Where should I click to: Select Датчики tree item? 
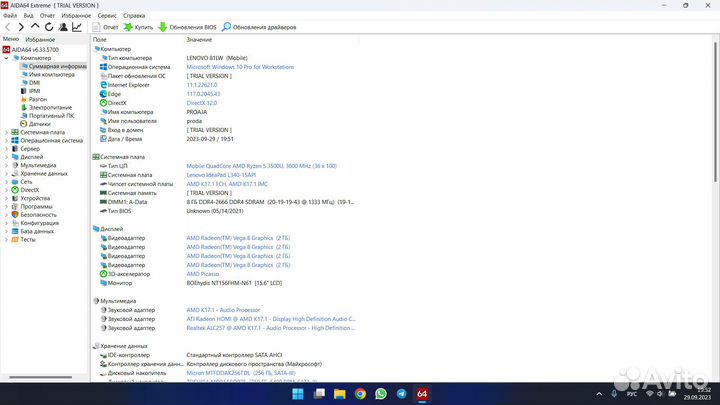coord(35,124)
